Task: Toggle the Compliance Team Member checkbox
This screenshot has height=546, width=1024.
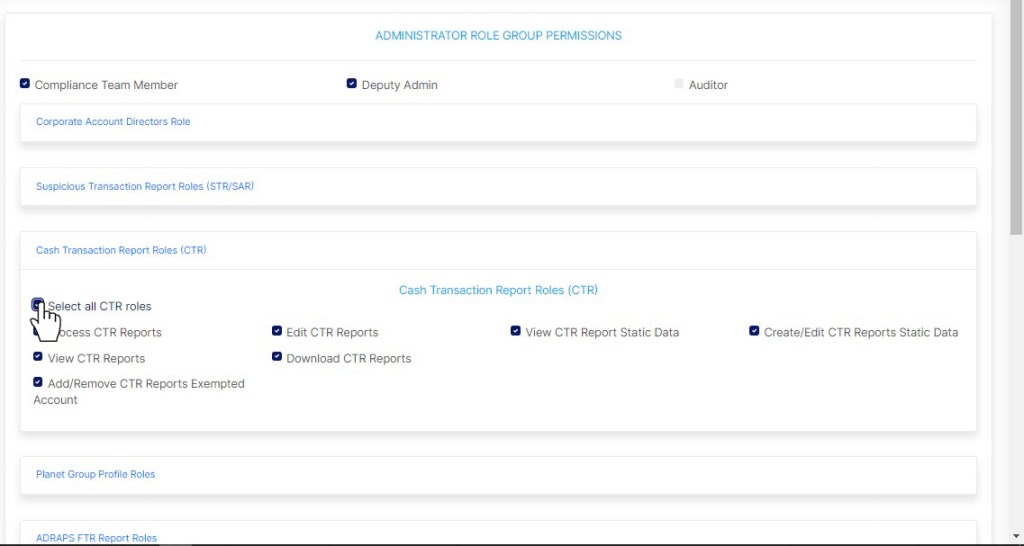Action: 25,84
